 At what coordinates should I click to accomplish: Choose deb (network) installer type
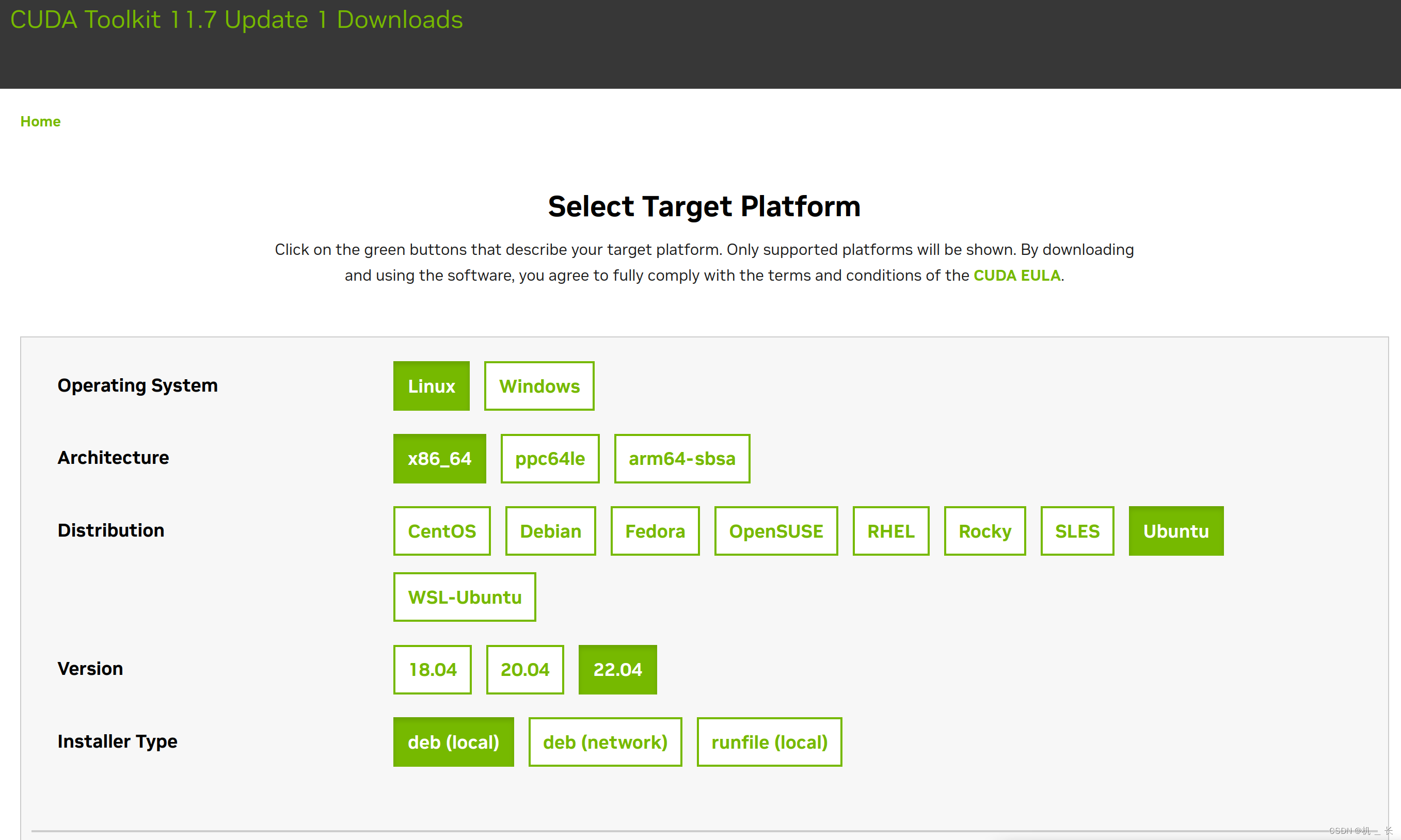[x=606, y=742]
